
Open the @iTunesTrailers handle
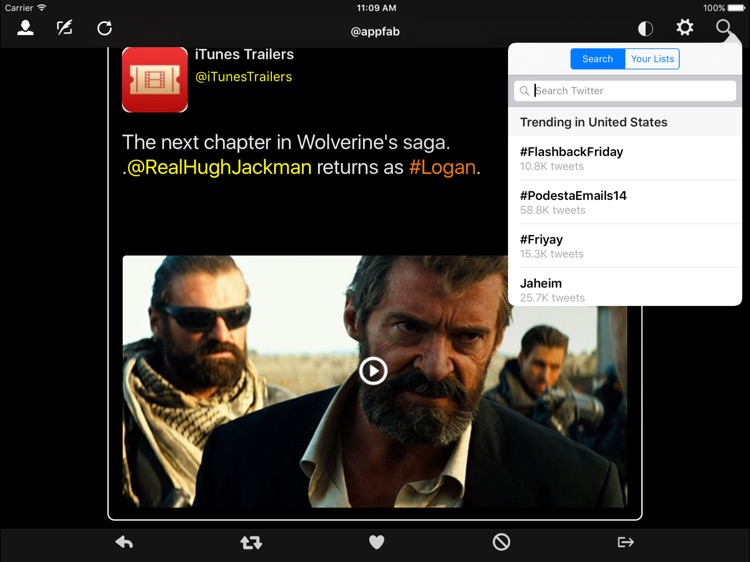[x=243, y=77]
